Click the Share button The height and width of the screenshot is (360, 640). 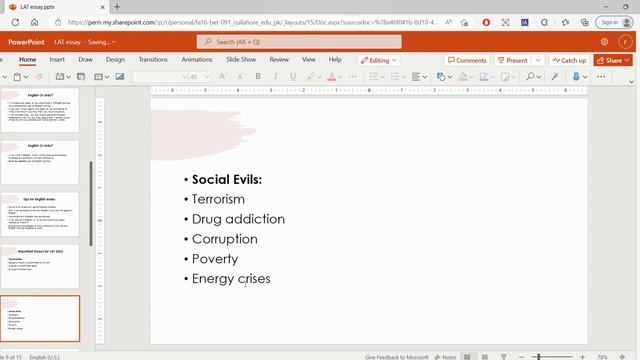pyautogui.click(x=613, y=60)
